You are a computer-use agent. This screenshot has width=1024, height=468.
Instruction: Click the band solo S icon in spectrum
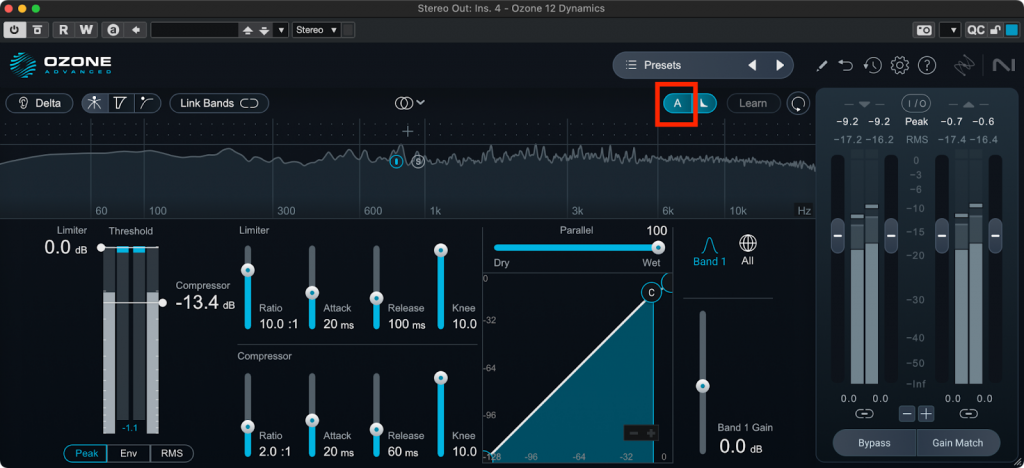[418, 160]
